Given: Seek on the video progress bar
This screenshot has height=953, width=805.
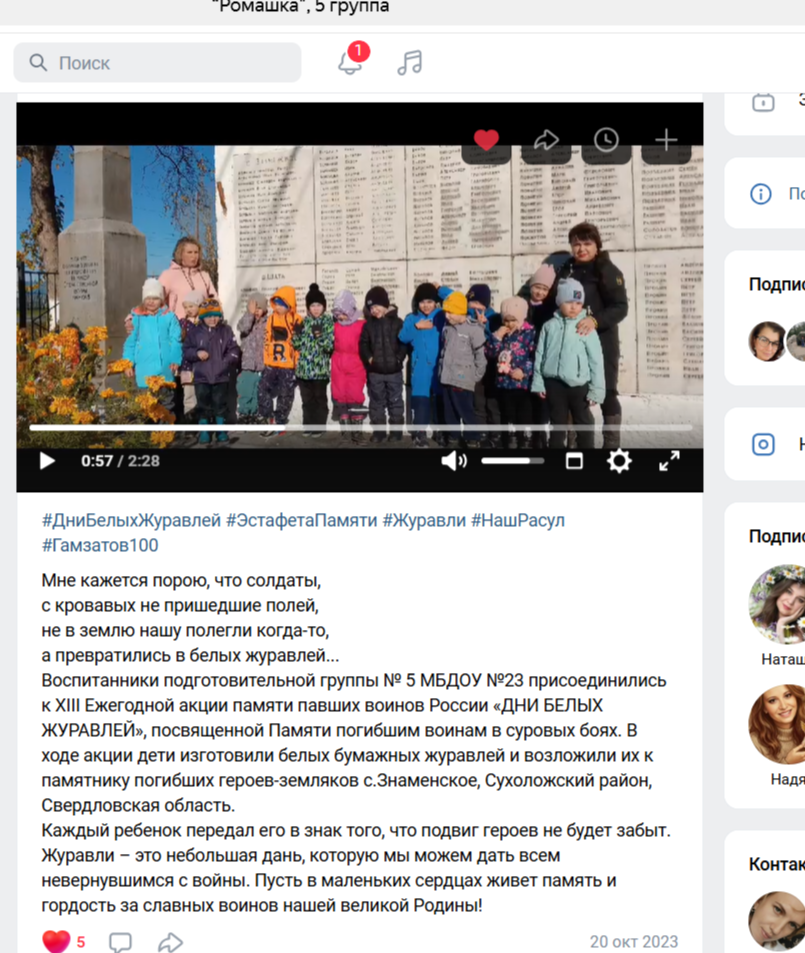Looking at the screenshot, I should (x=361, y=428).
